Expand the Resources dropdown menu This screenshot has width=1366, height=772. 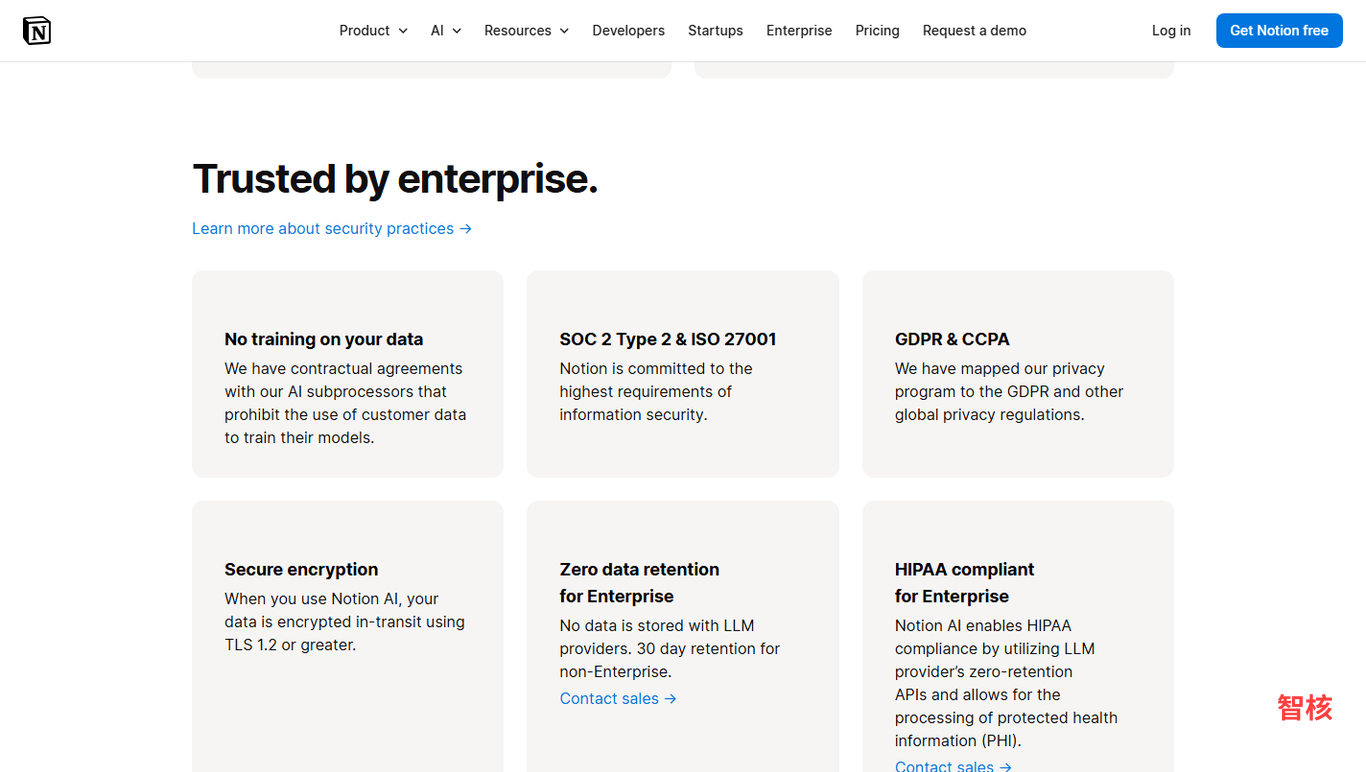pyautogui.click(x=526, y=31)
